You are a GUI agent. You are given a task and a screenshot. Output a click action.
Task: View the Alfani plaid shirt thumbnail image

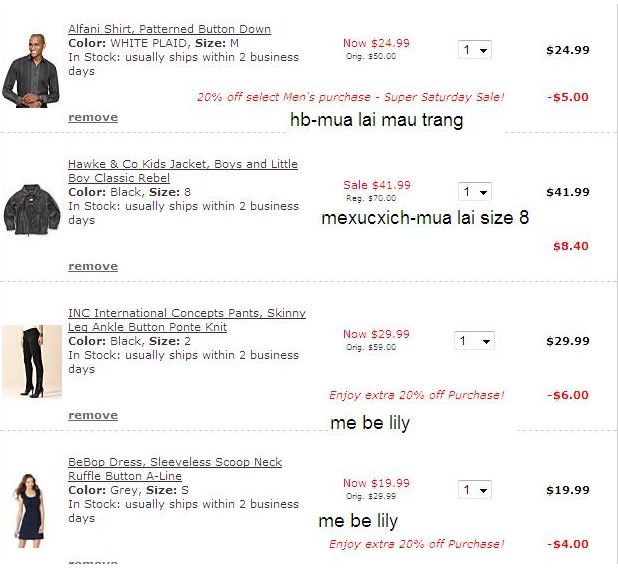tap(31, 71)
